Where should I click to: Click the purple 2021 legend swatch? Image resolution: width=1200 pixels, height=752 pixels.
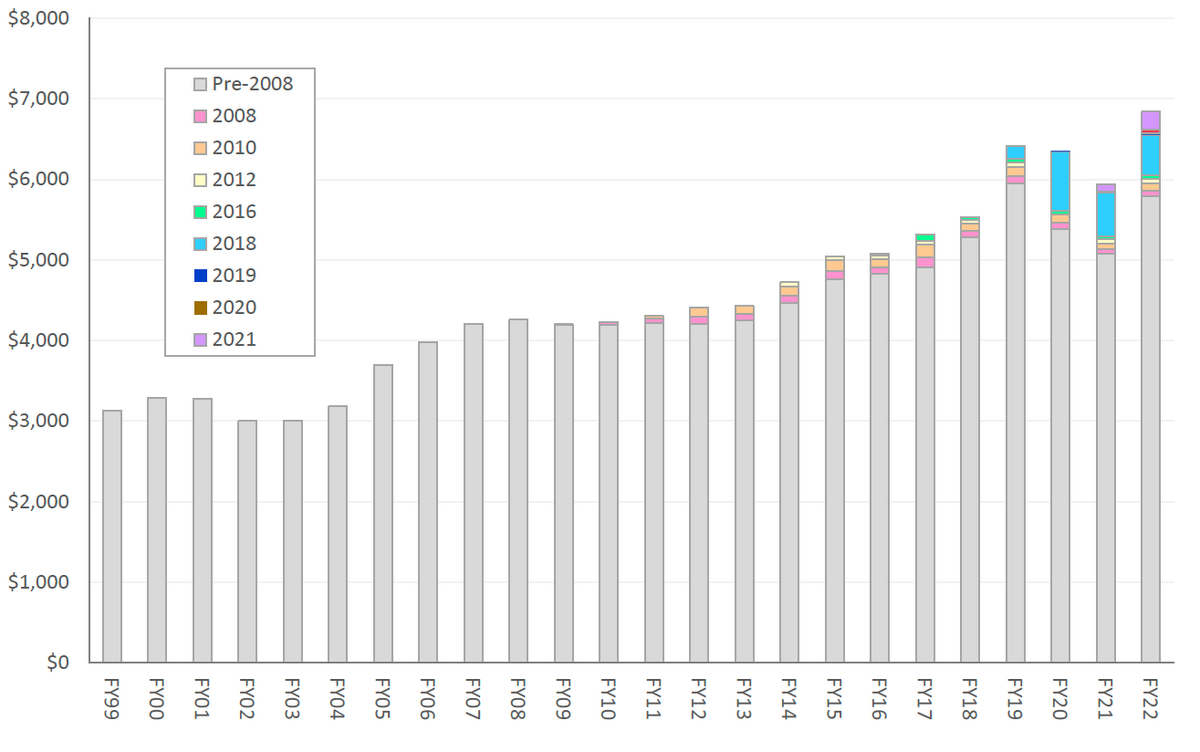tap(200, 340)
